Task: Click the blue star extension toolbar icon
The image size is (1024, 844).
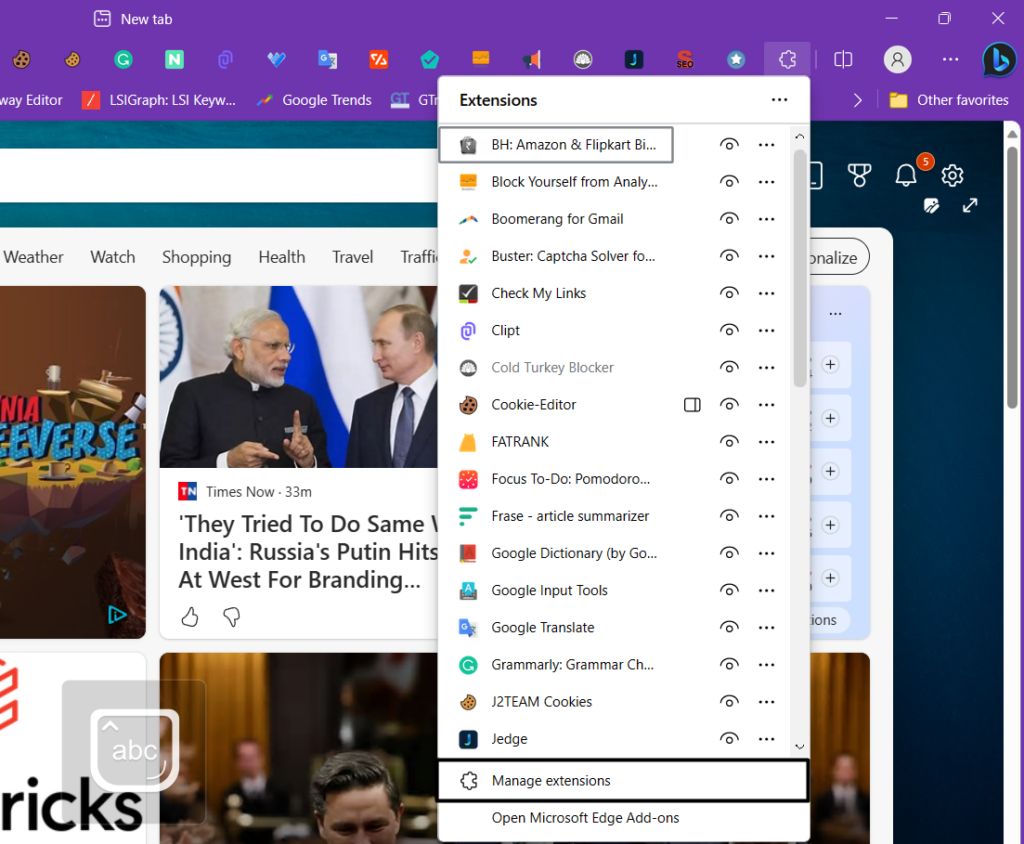Action: [736, 60]
